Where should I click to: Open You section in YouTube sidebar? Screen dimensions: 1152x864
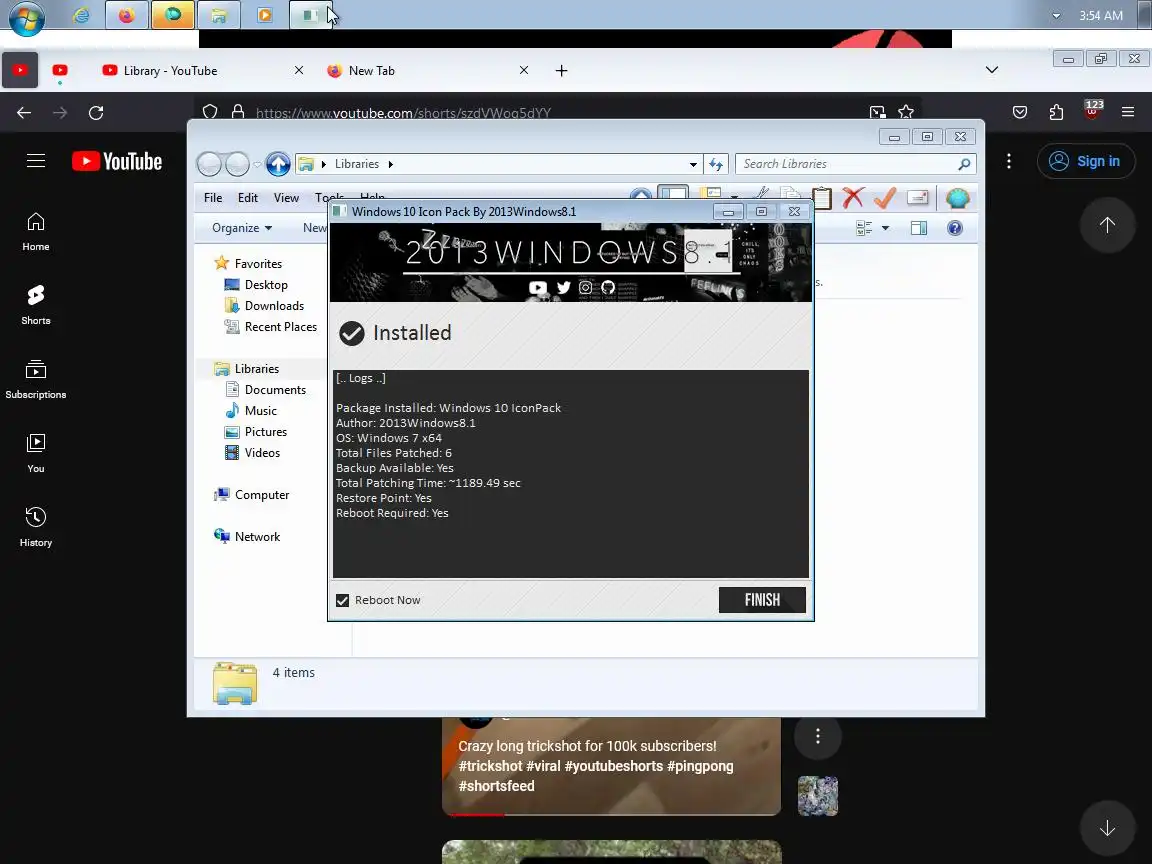pos(36,453)
